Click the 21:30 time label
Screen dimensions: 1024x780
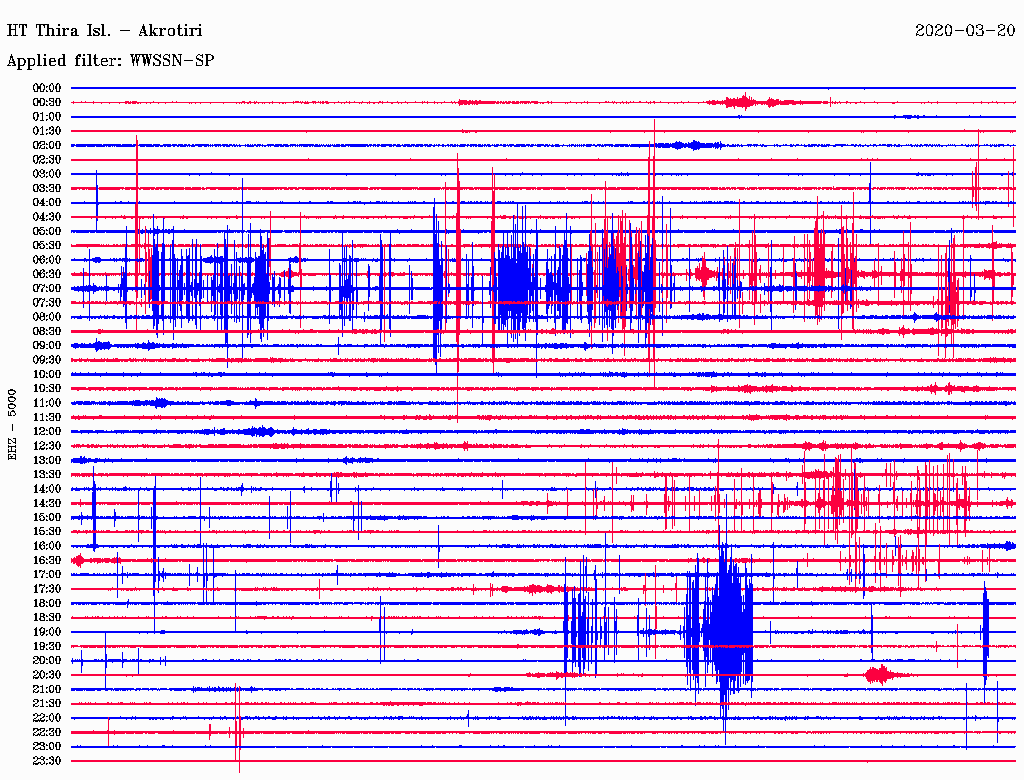47,704
